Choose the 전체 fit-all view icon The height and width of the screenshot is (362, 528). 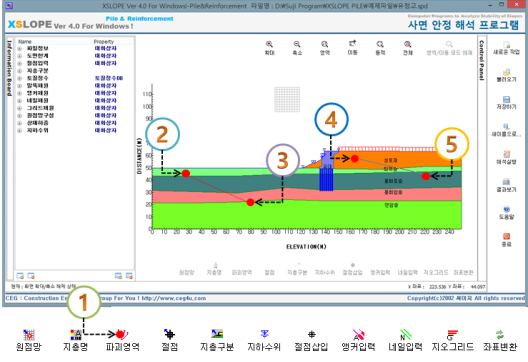point(407,44)
